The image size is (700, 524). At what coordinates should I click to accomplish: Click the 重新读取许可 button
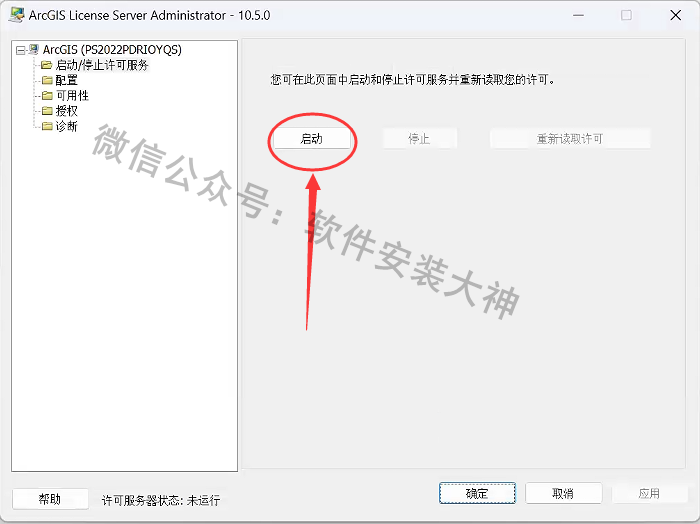coord(570,139)
